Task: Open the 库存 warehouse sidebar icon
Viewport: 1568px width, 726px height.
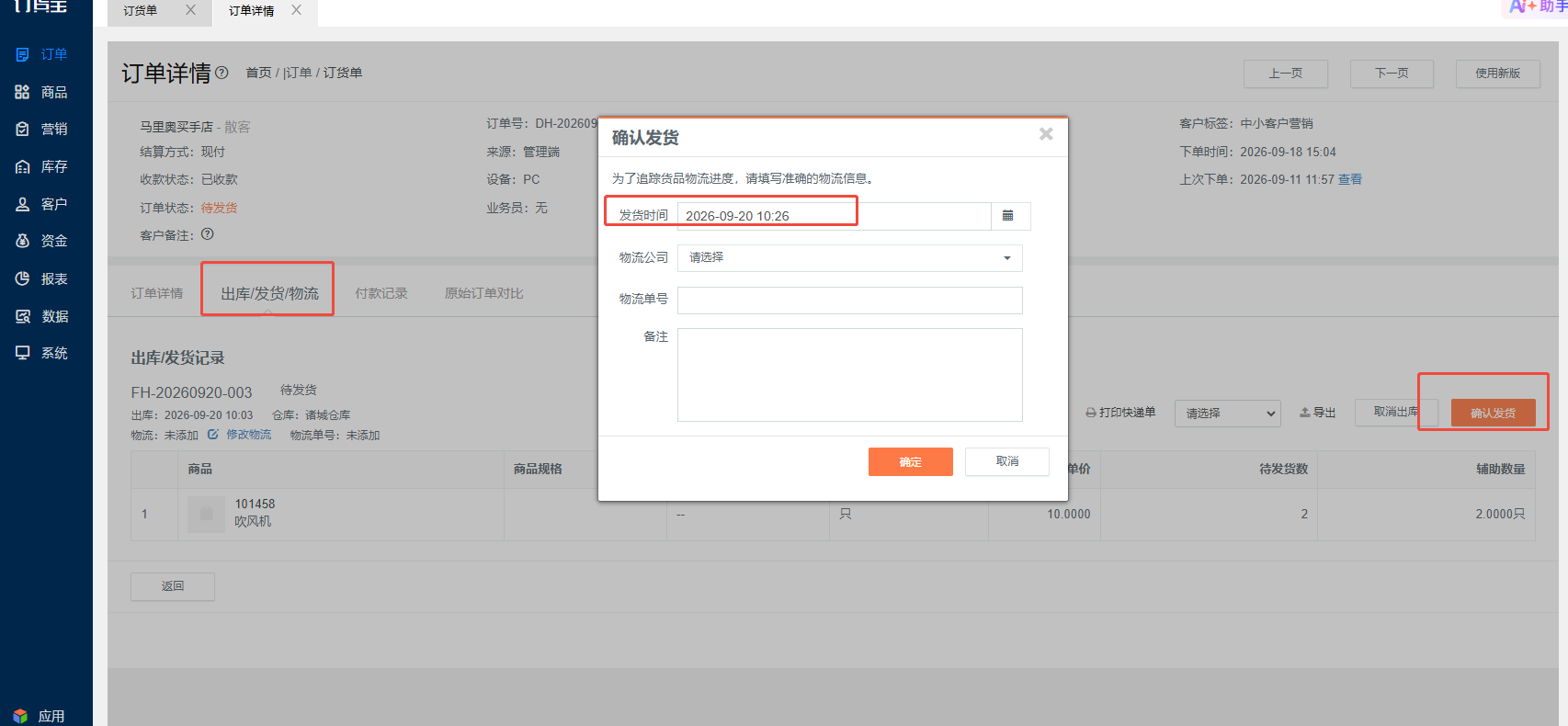Action: tap(23, 166)
